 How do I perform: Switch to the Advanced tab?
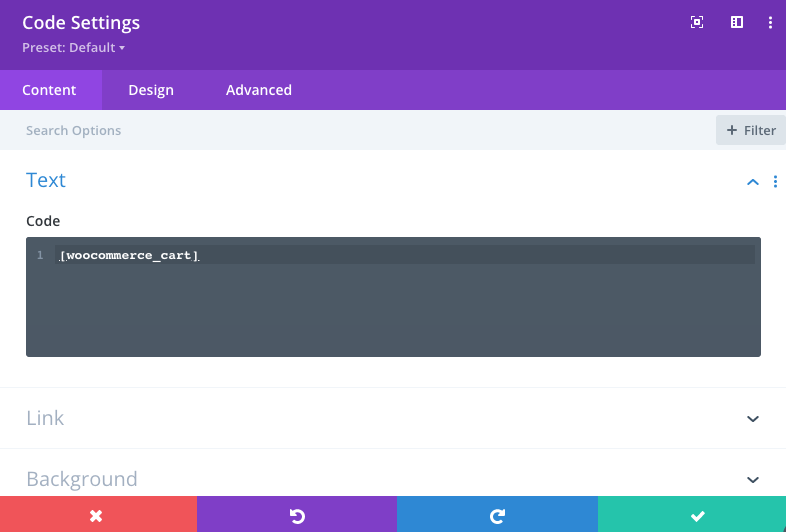259,90
